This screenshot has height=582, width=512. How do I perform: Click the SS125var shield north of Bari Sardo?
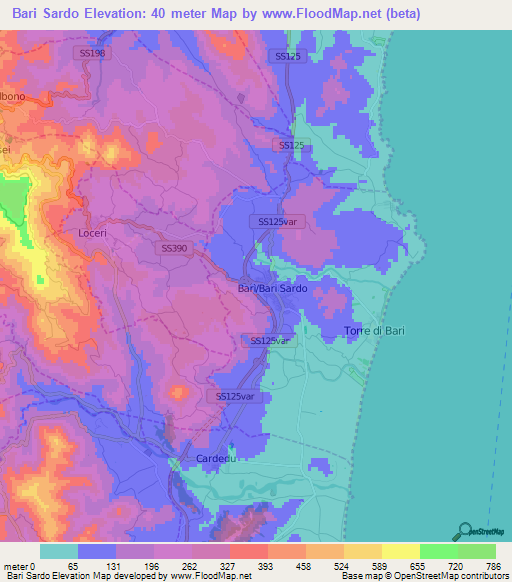pos(277,222)
